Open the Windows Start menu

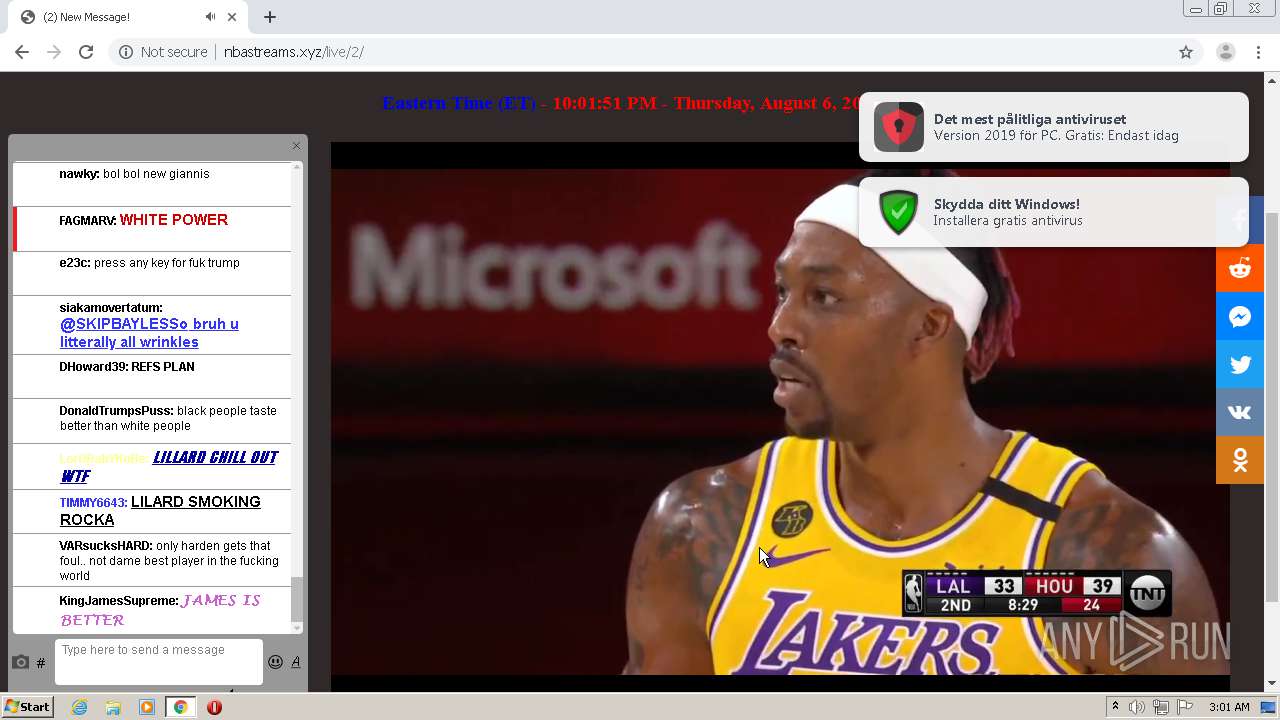(27, 707)
